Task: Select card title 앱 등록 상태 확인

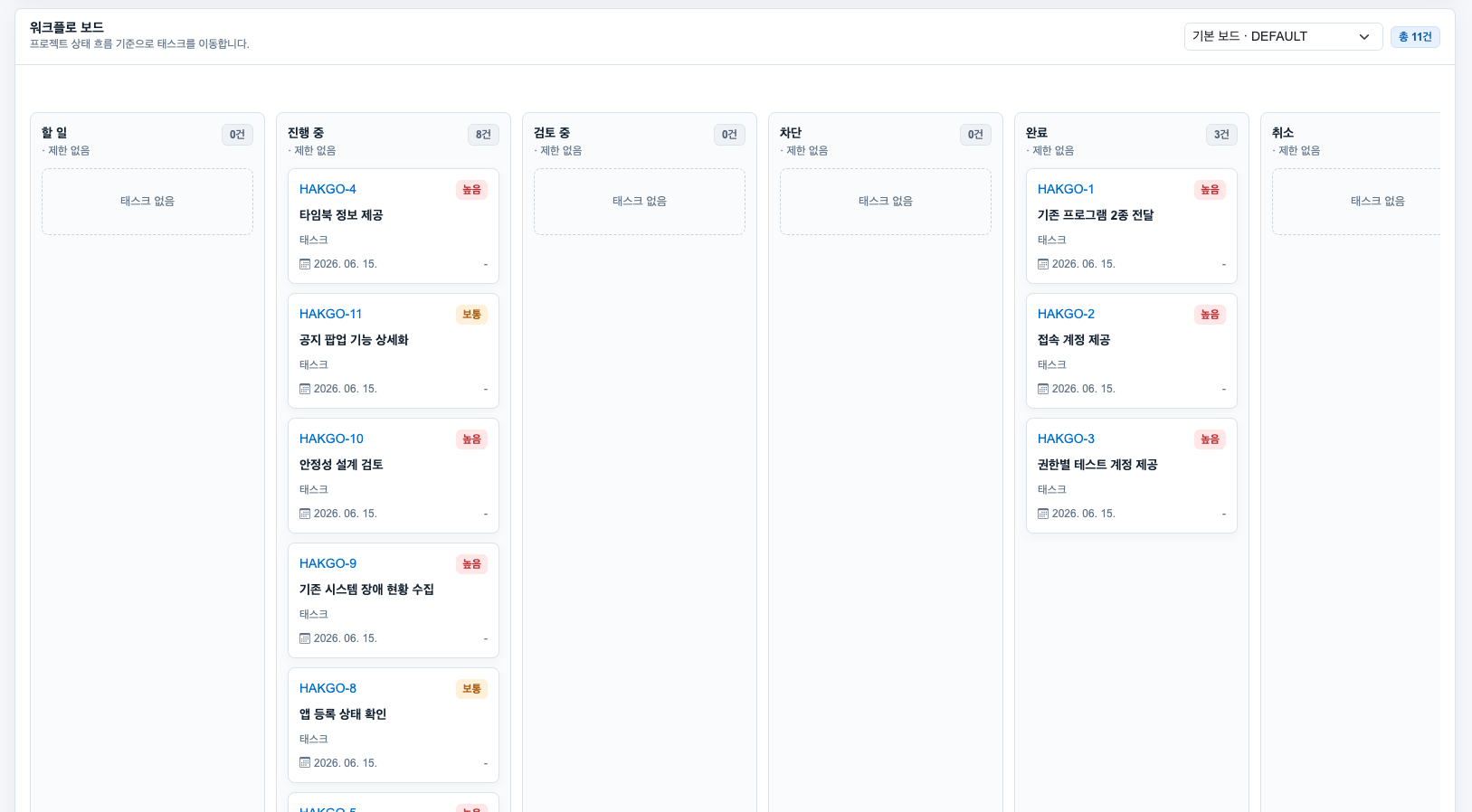Action: click(x=343, y=714)
